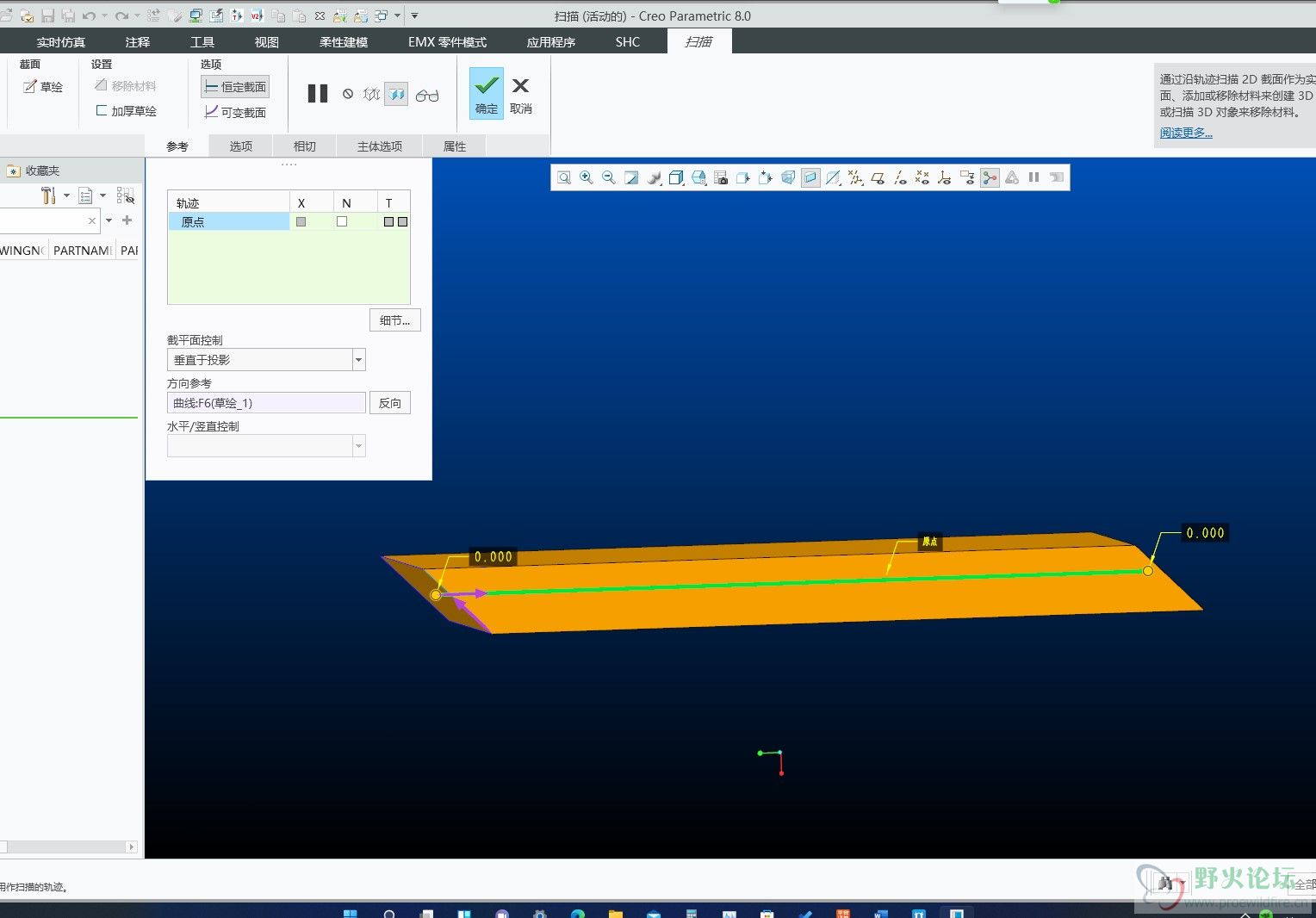Screen dimensions: 1316x918
Task: Toggle datum plane display
Action: 878,177
